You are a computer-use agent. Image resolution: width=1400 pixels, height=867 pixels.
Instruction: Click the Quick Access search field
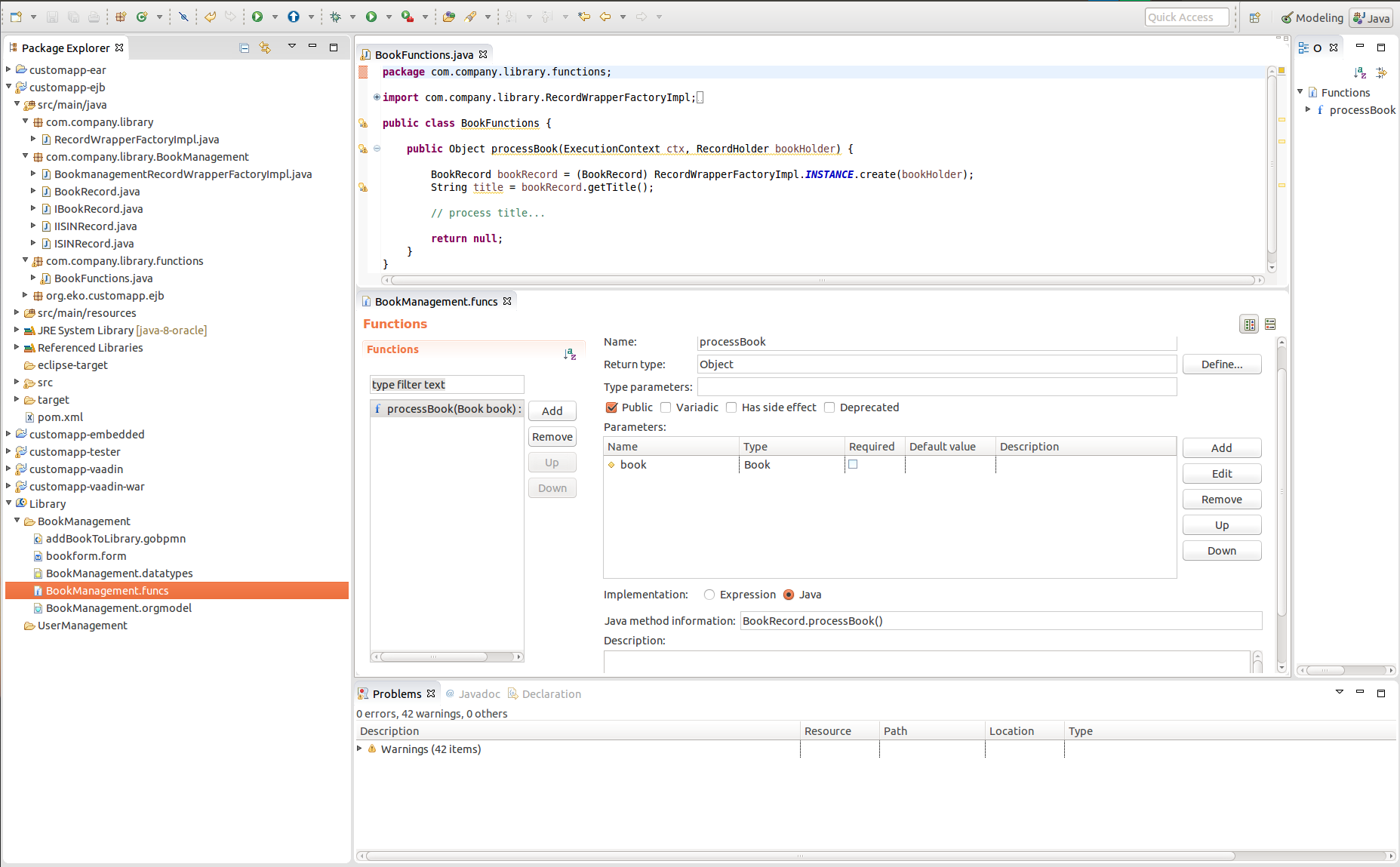(x=1187, y=17)
